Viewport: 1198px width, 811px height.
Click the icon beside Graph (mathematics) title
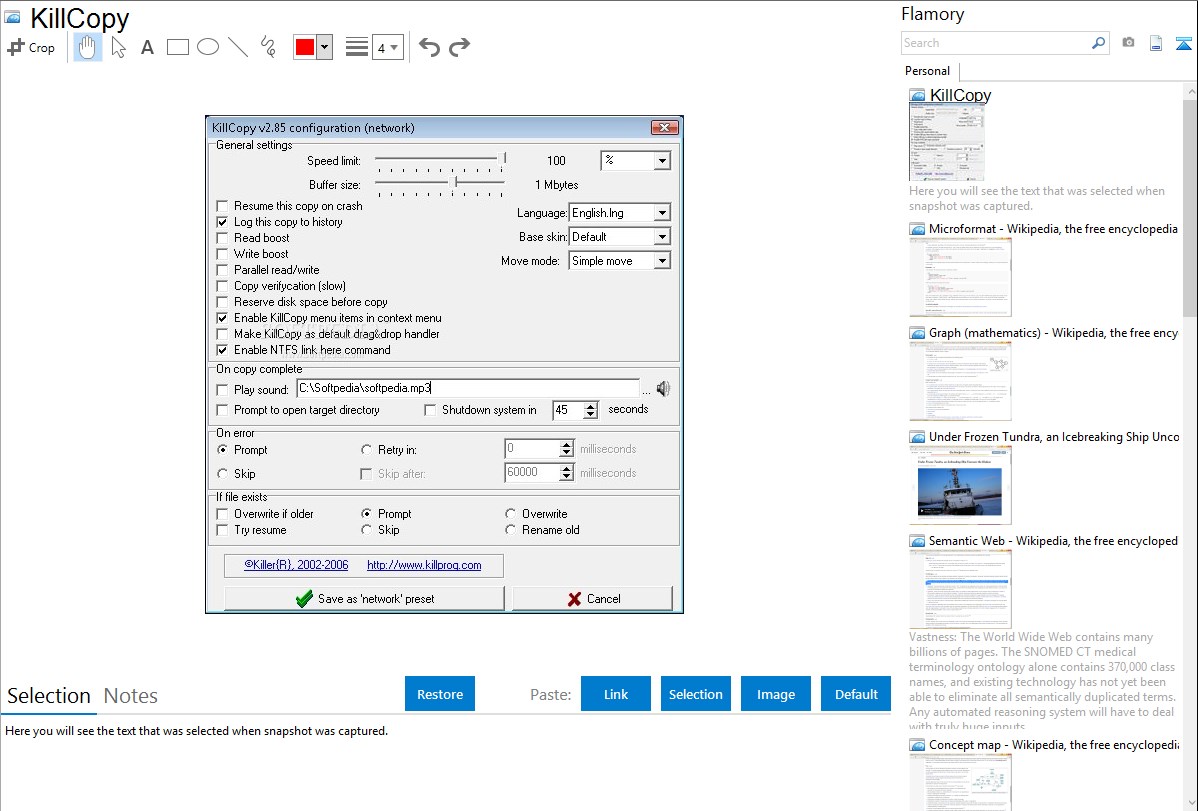917,333
